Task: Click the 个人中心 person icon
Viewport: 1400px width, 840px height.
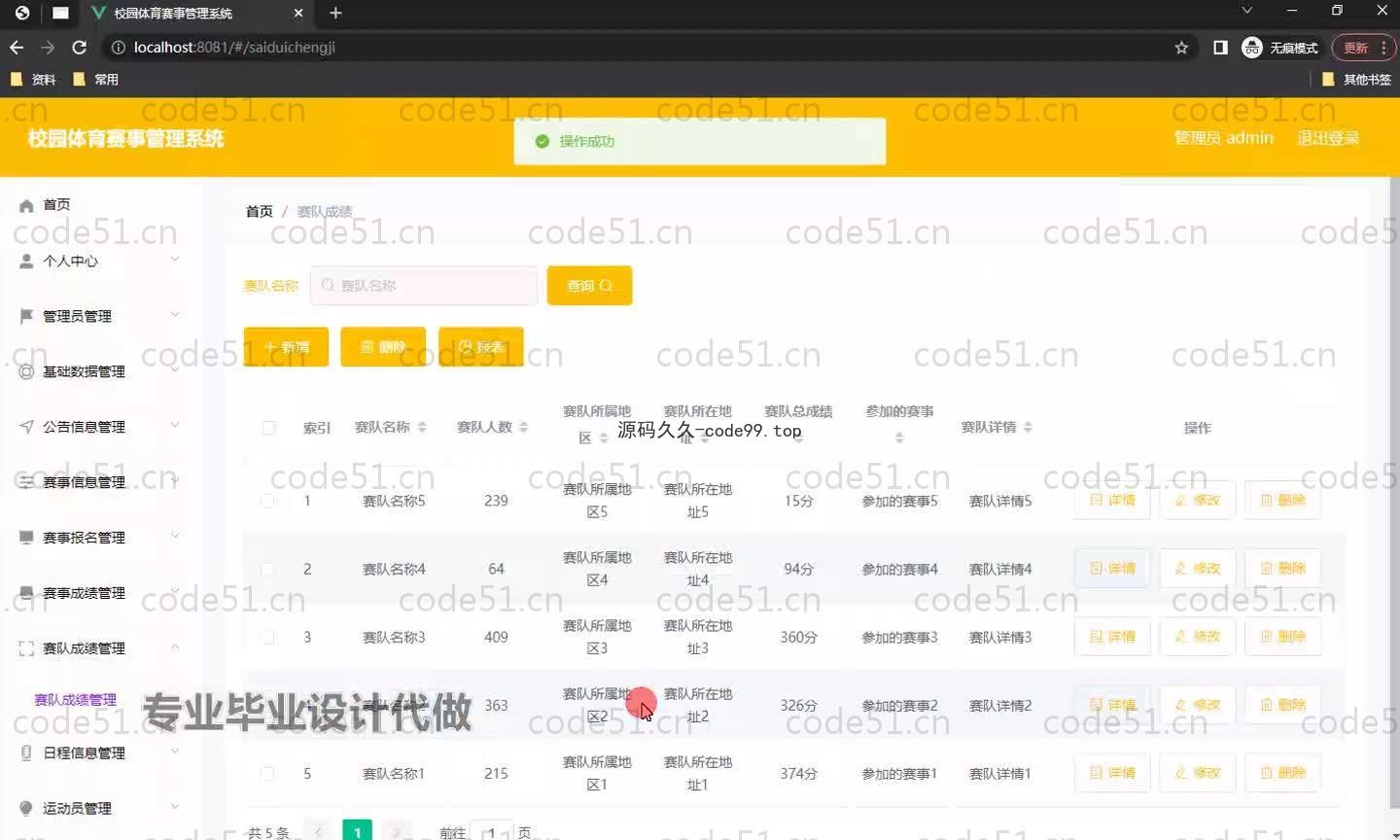Action: point(26,261)
